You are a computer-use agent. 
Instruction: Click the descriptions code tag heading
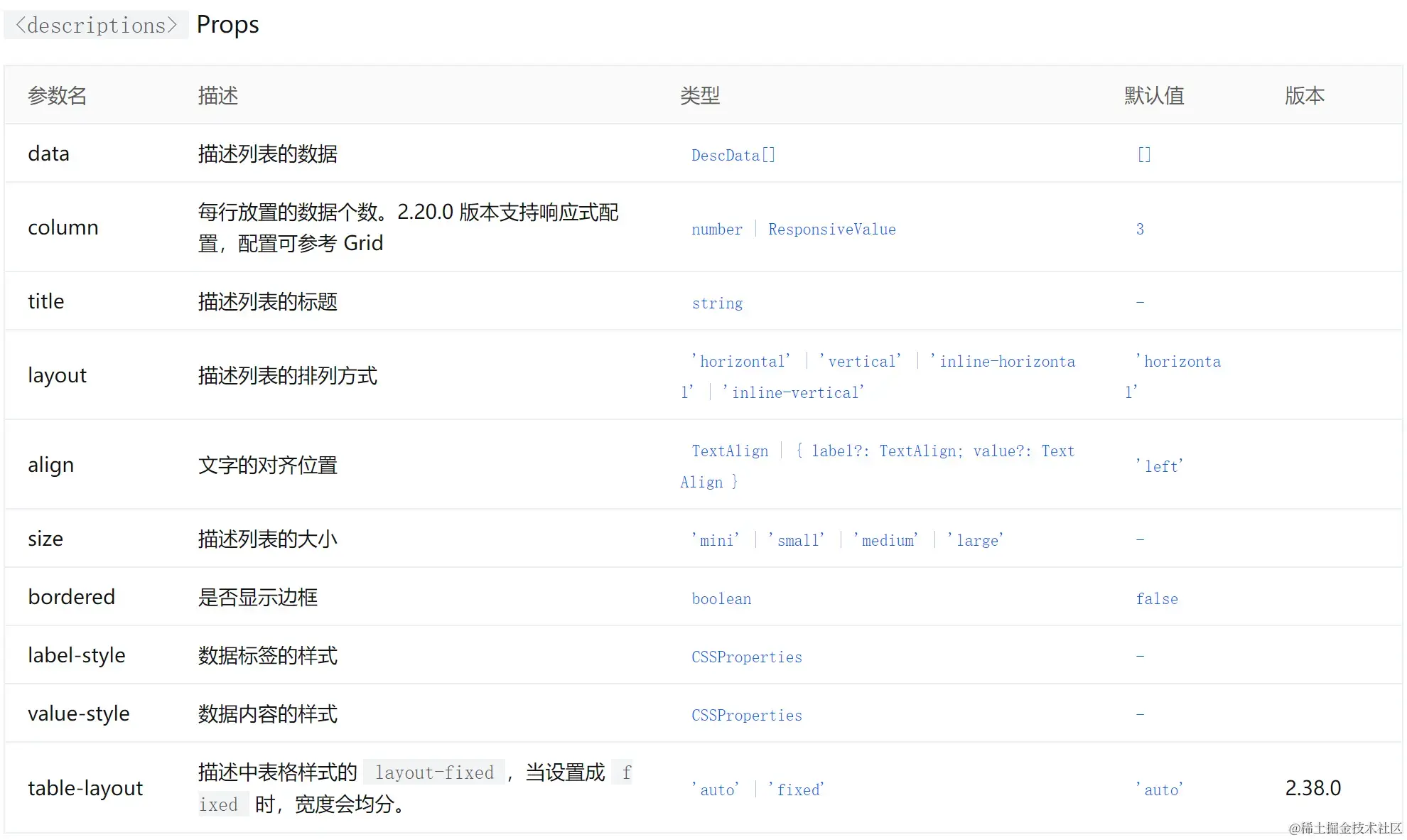[x=96, y=26]
